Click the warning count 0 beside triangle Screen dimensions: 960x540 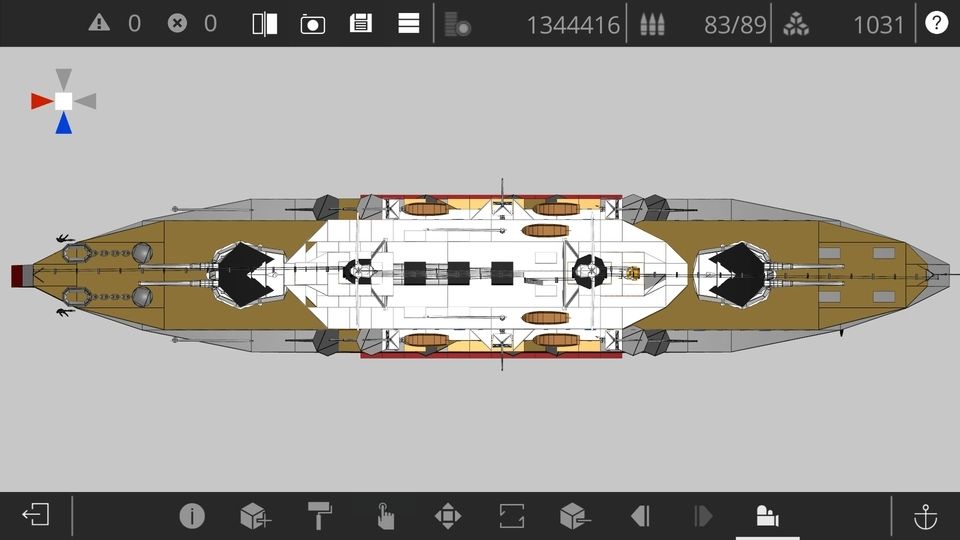[x=134, y=24]
